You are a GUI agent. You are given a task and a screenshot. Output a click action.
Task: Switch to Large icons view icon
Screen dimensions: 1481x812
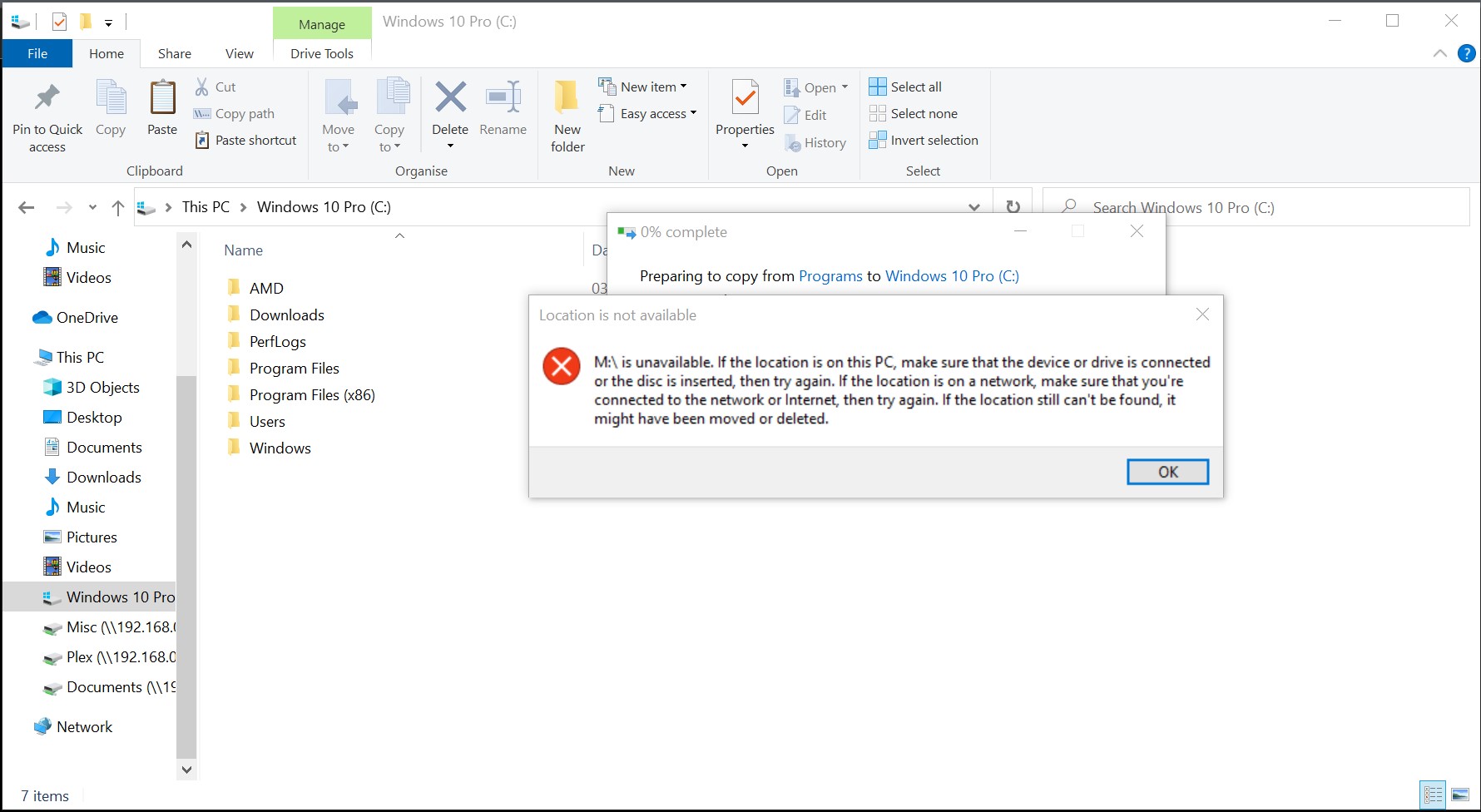(x=1459, y=795)
